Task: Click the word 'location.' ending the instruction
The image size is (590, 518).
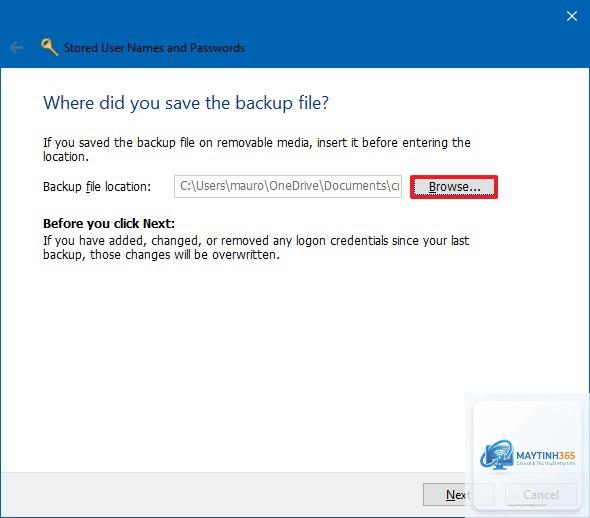Action: tap(66, 157)
